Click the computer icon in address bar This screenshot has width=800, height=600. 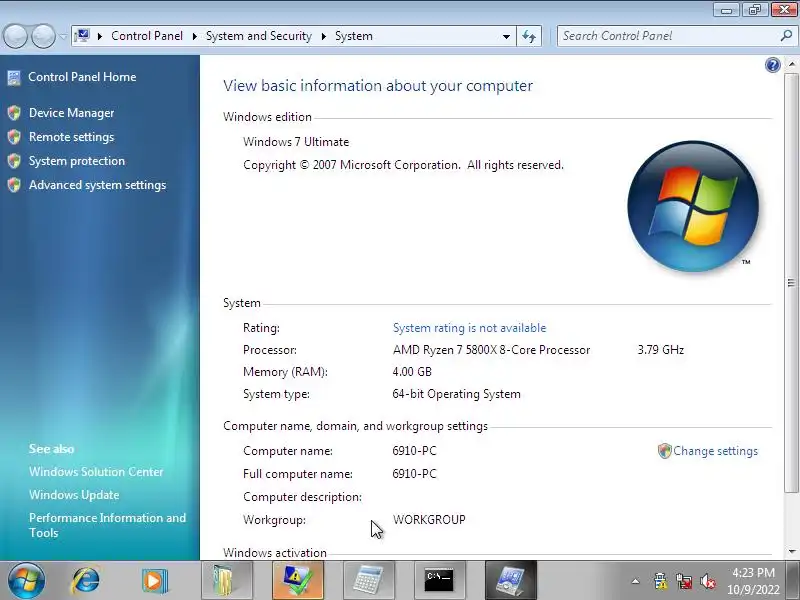(82, 36)
